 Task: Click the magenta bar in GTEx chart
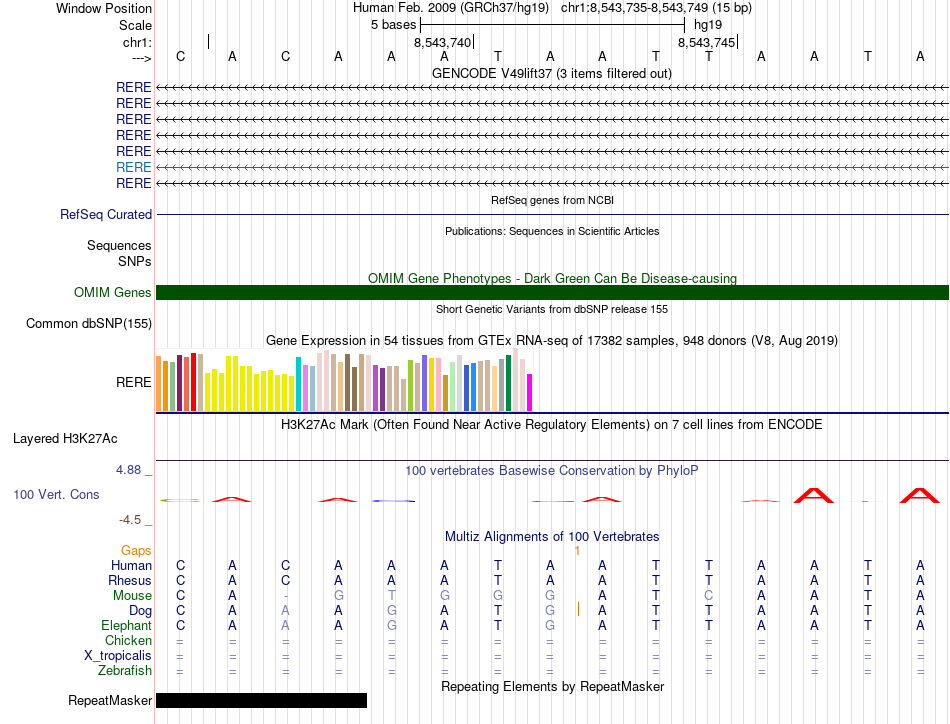point(529,393)
